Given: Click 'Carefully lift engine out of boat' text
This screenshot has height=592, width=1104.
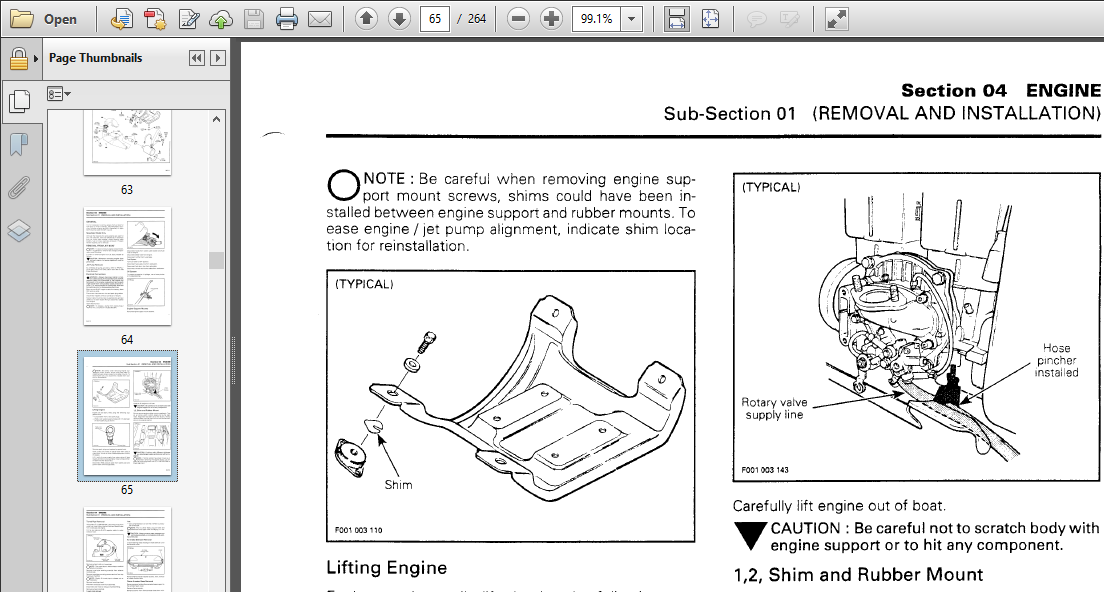Looking at the screenshot, I should [839, 506].
